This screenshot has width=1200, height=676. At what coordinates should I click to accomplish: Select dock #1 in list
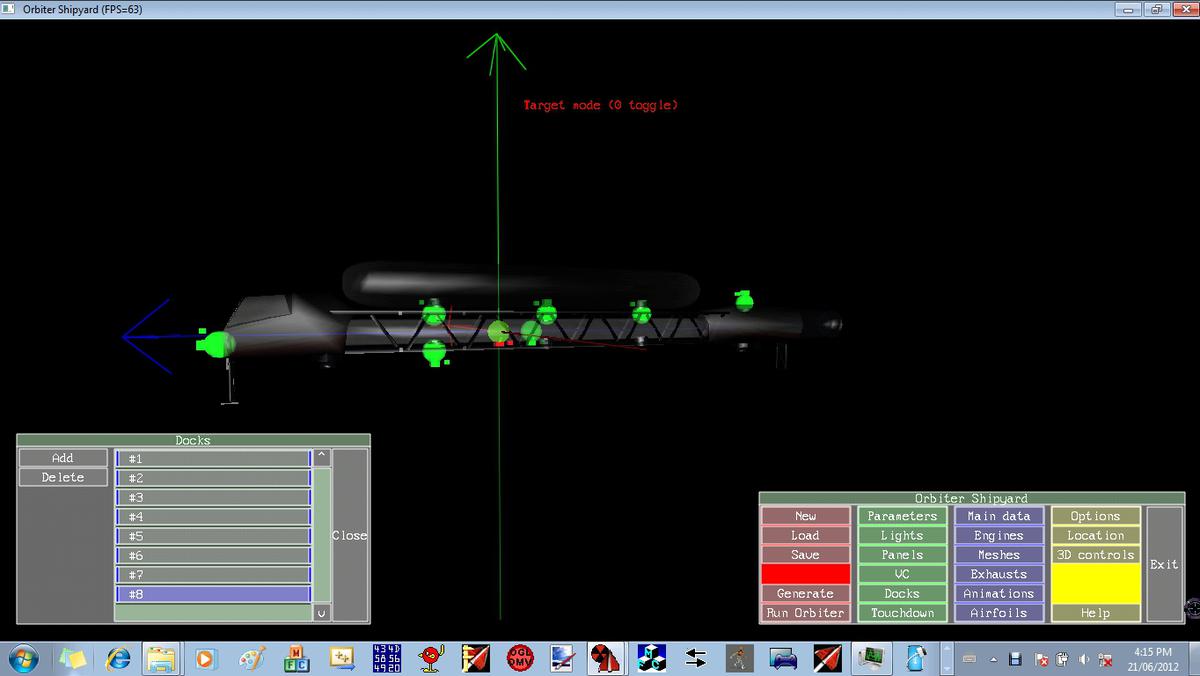(x=214, y=458)
